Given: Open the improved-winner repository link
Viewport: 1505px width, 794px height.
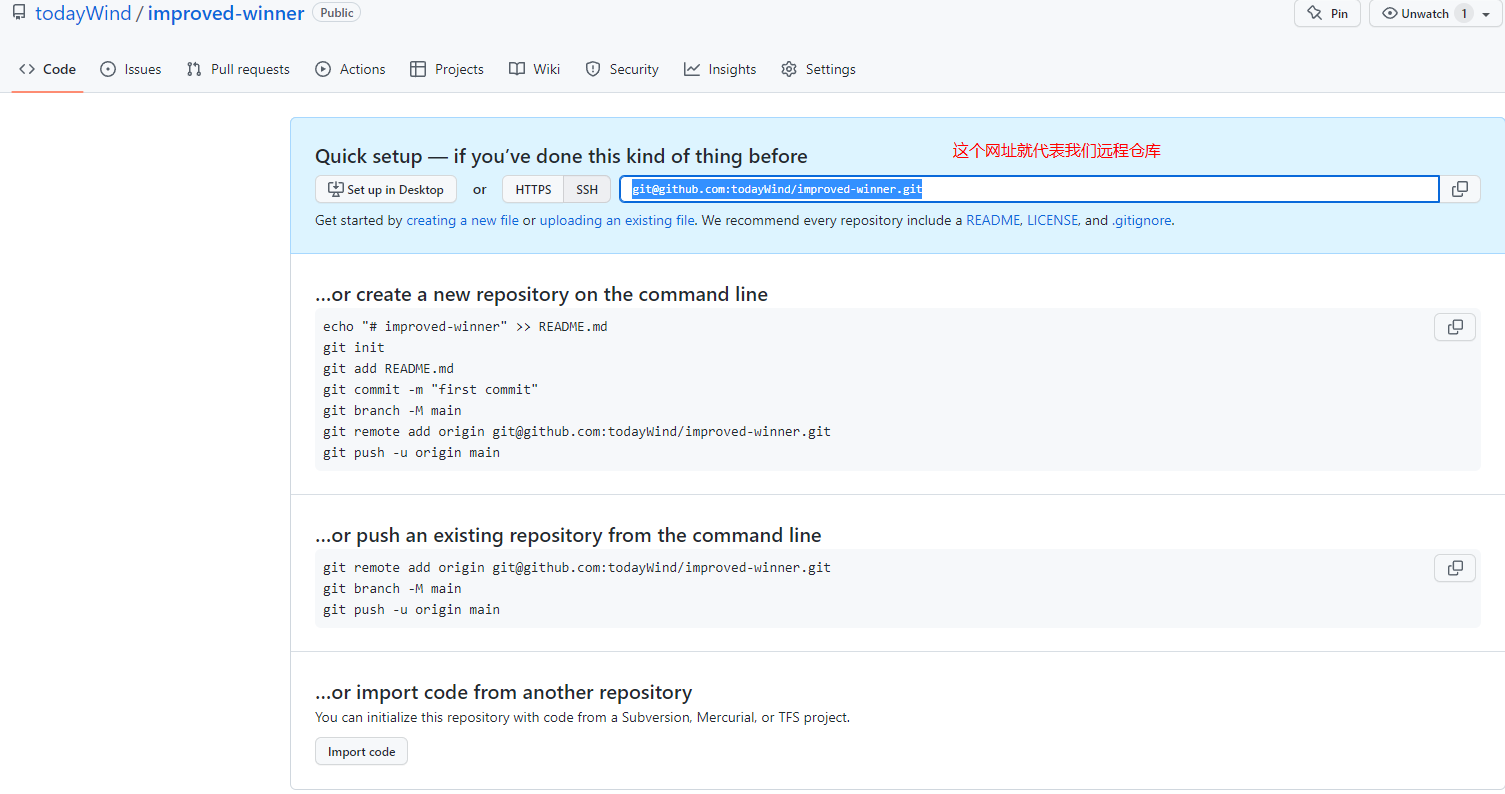Looking at the screenshot, I should pyautogui.click(x=226, y=14).
